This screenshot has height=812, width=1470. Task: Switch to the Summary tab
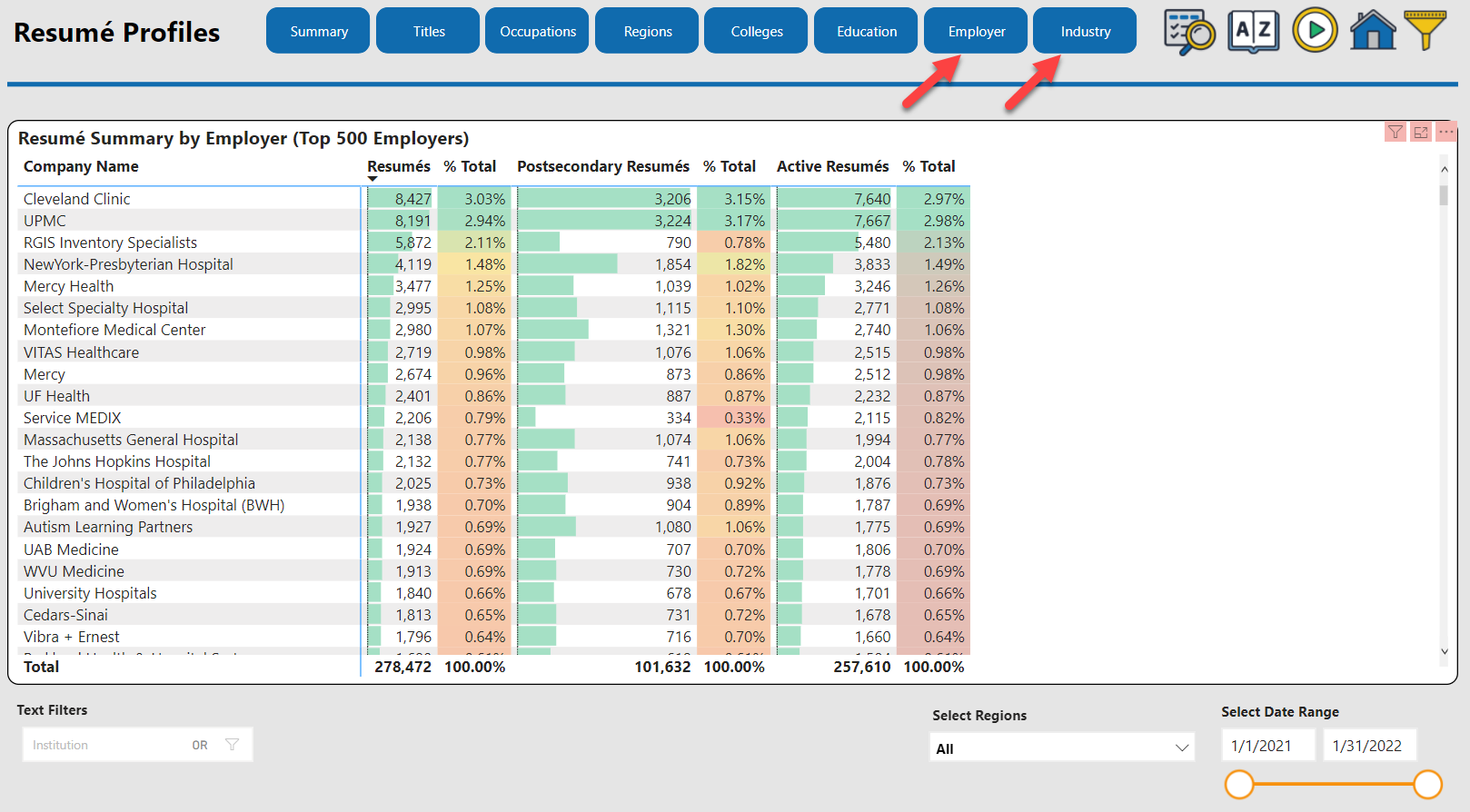pos(318,31)
